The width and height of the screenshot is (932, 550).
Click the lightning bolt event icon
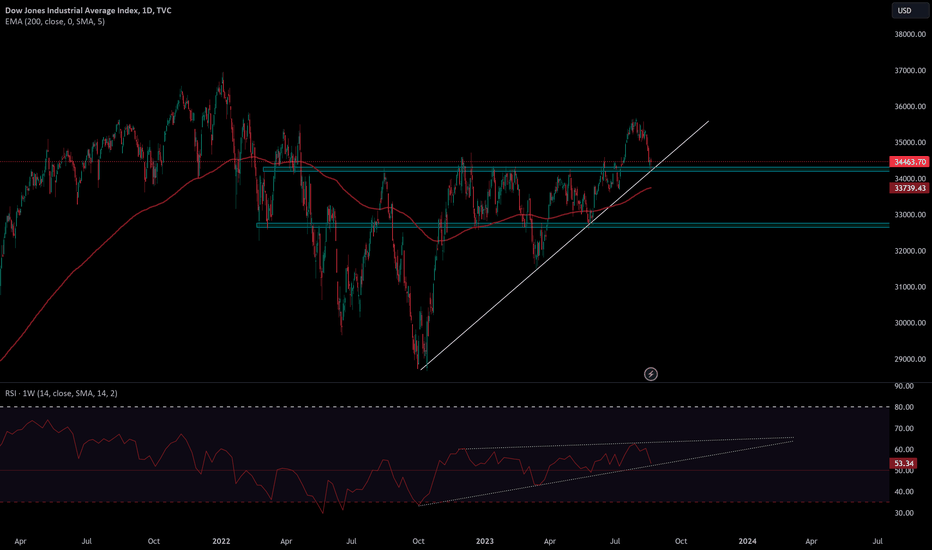651,374
